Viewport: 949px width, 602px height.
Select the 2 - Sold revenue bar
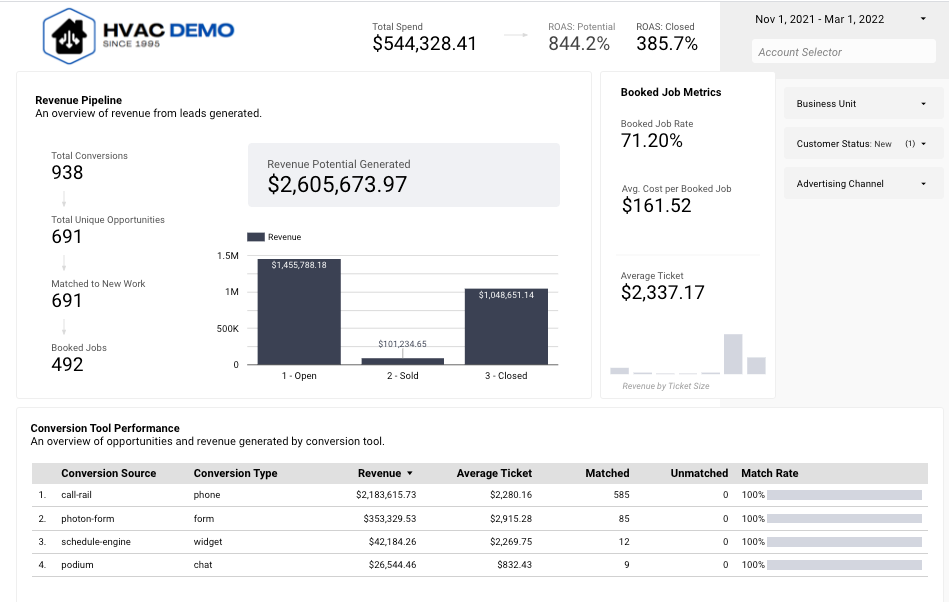pos(402,361)
